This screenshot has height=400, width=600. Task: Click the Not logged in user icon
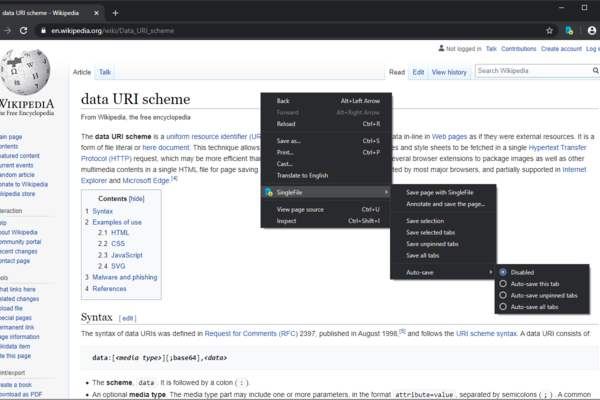(x=441, y=48)
